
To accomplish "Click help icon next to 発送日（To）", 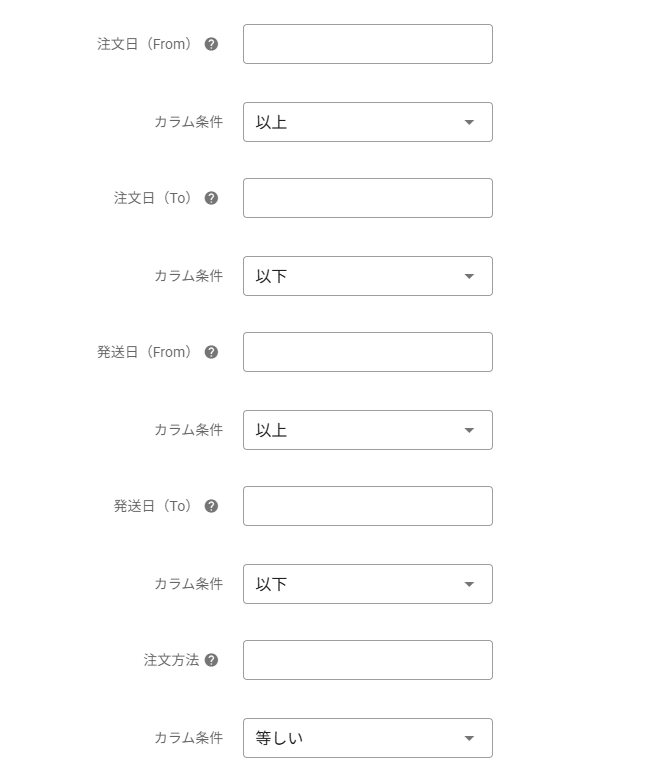I will click(x=211, y=506).
